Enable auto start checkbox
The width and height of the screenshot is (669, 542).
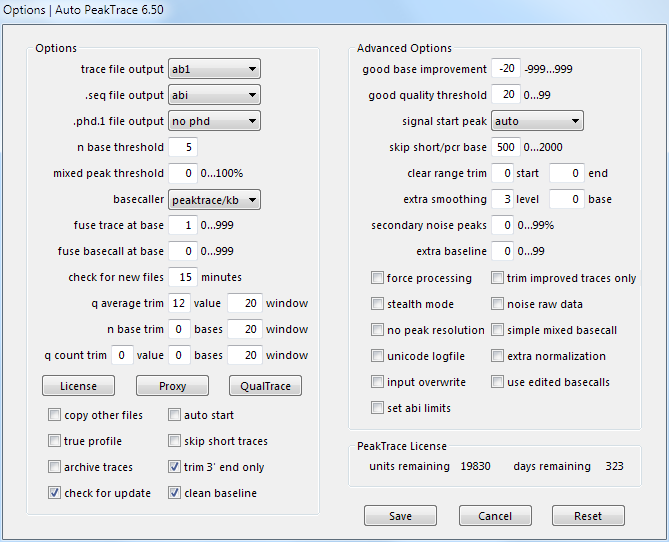pyautogui.click(x=174, y=415)
